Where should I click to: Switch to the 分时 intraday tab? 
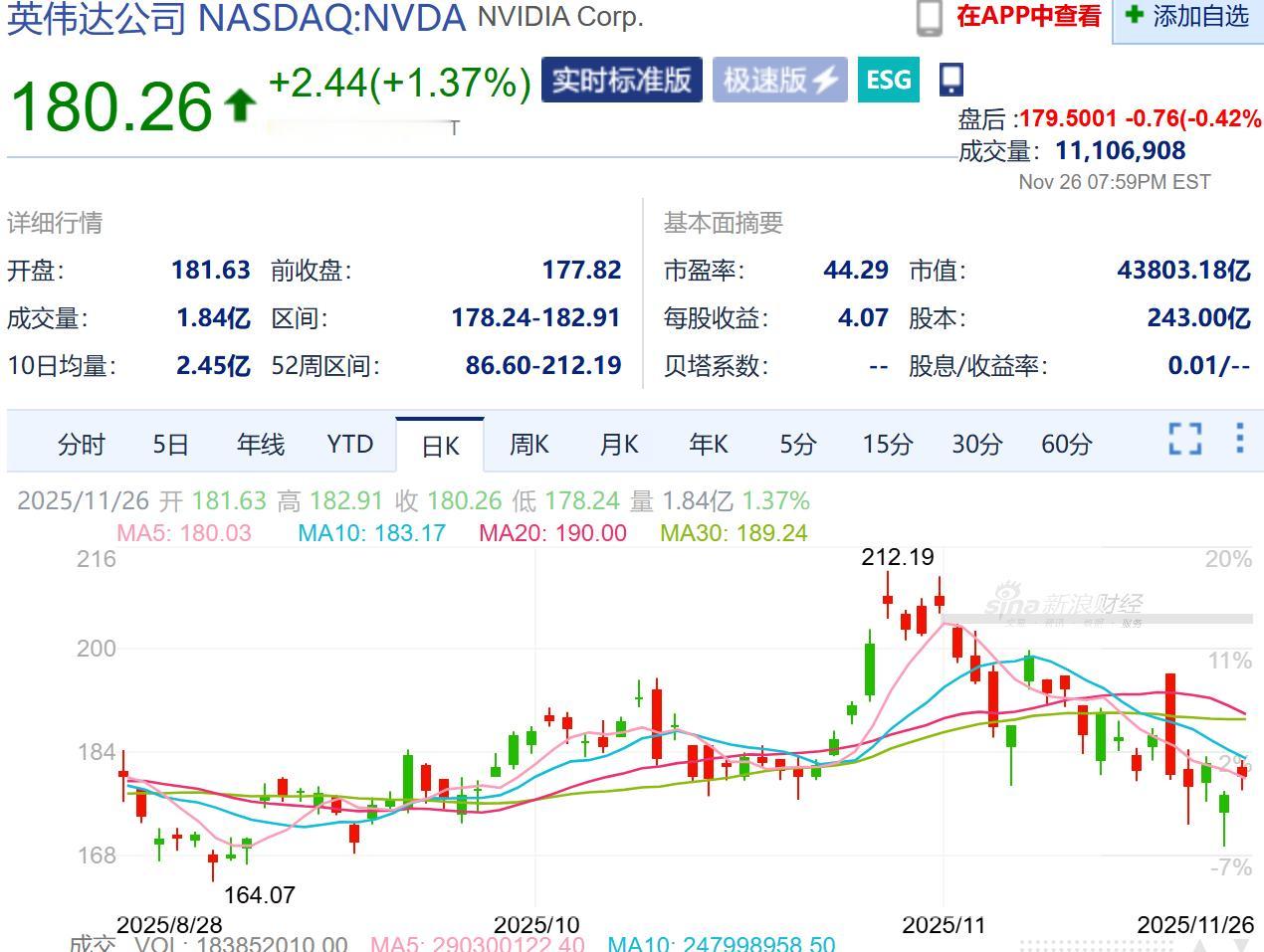tap(82, 445)
